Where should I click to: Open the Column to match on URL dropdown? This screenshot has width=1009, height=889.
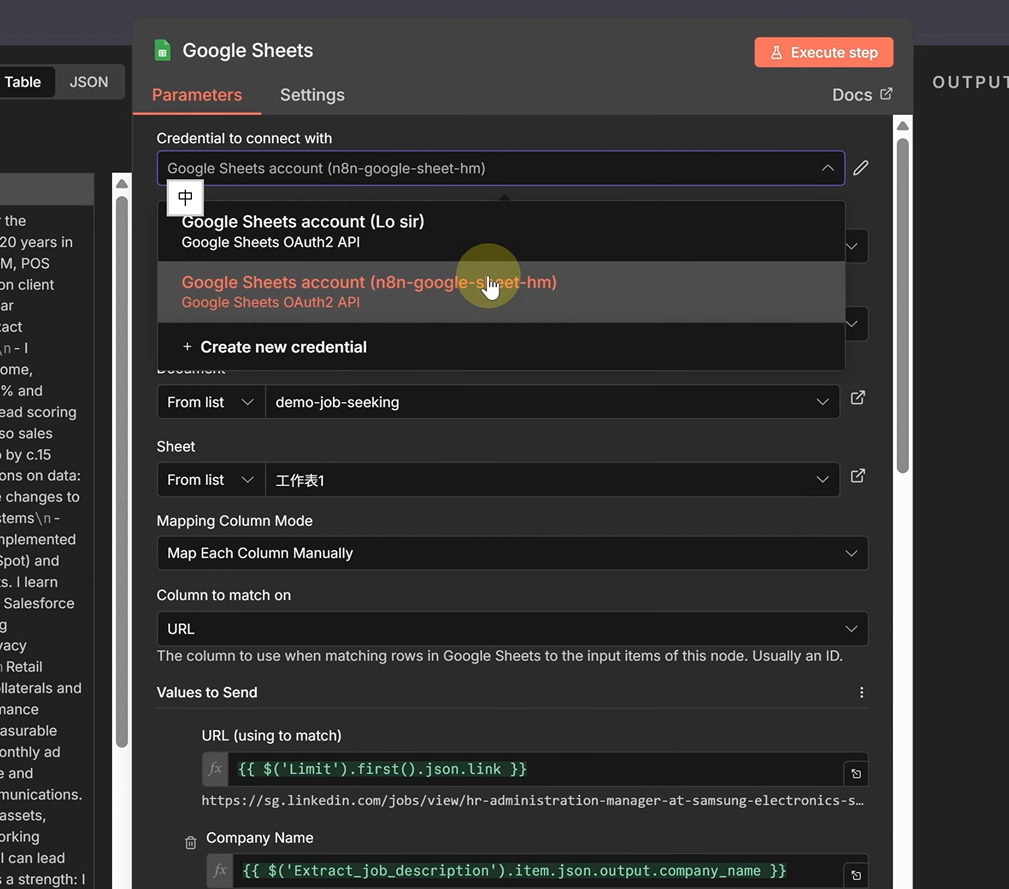[512, 629]
